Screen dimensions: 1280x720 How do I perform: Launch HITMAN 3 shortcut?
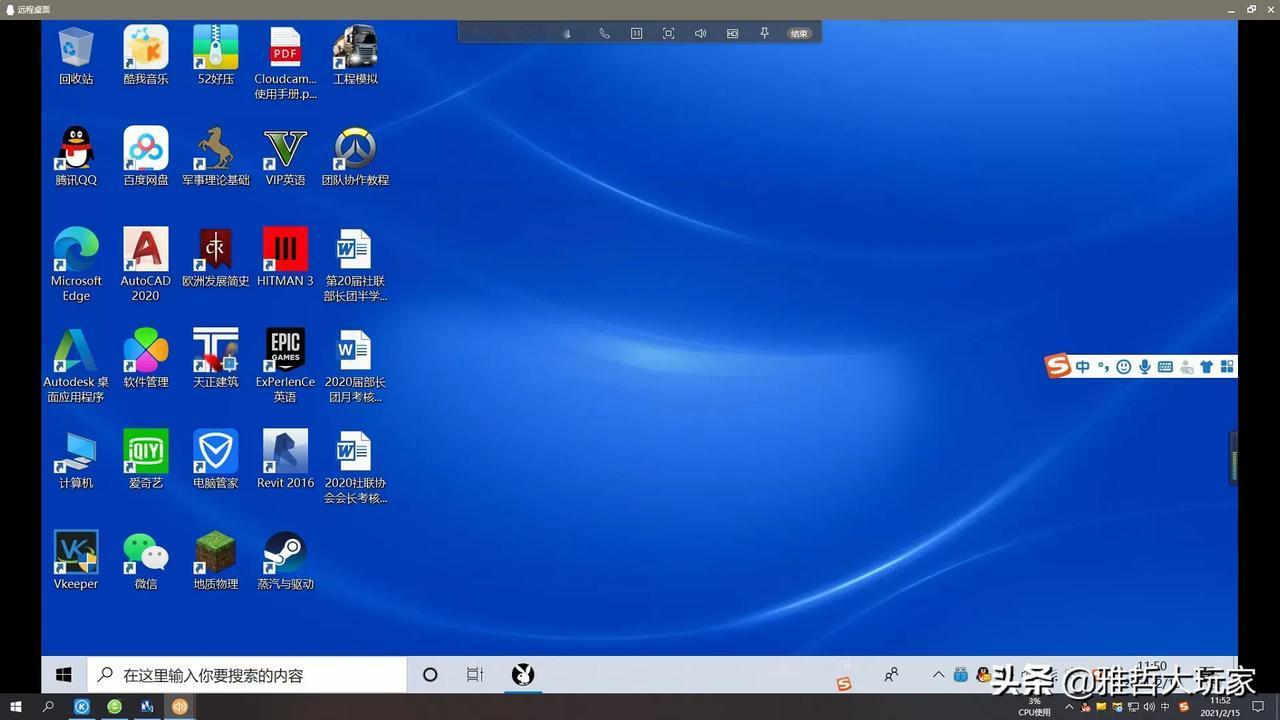(285, 258)
